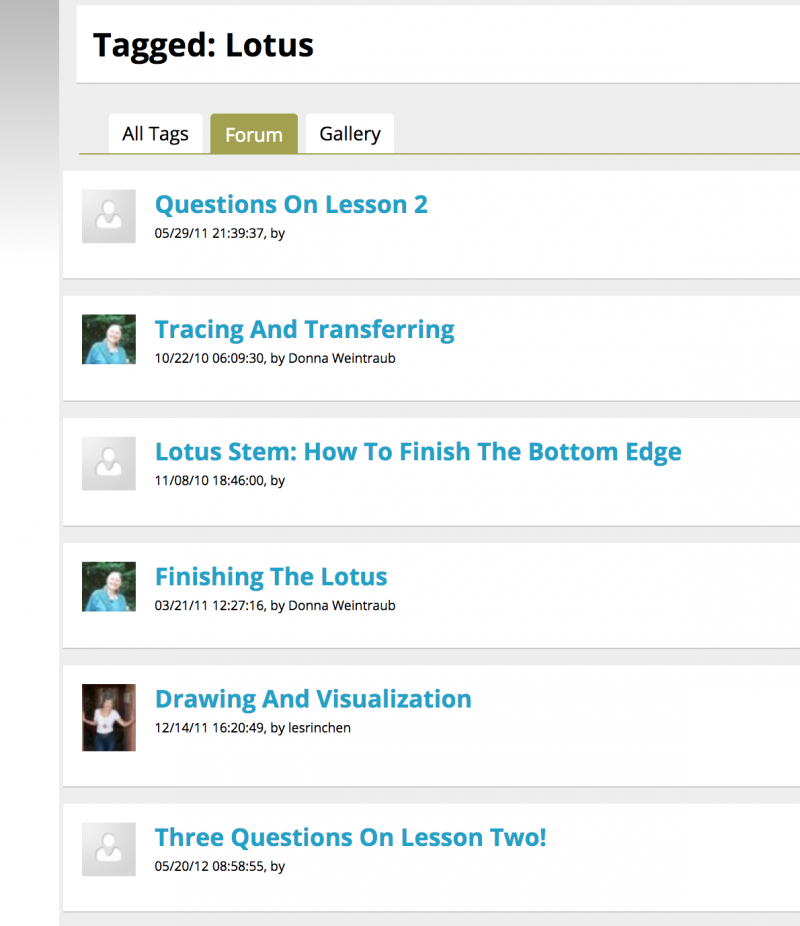Screen dimensions: 800x926
Task: Open Three Questions On Lesson Two! thread
Action: click(350, 837)
